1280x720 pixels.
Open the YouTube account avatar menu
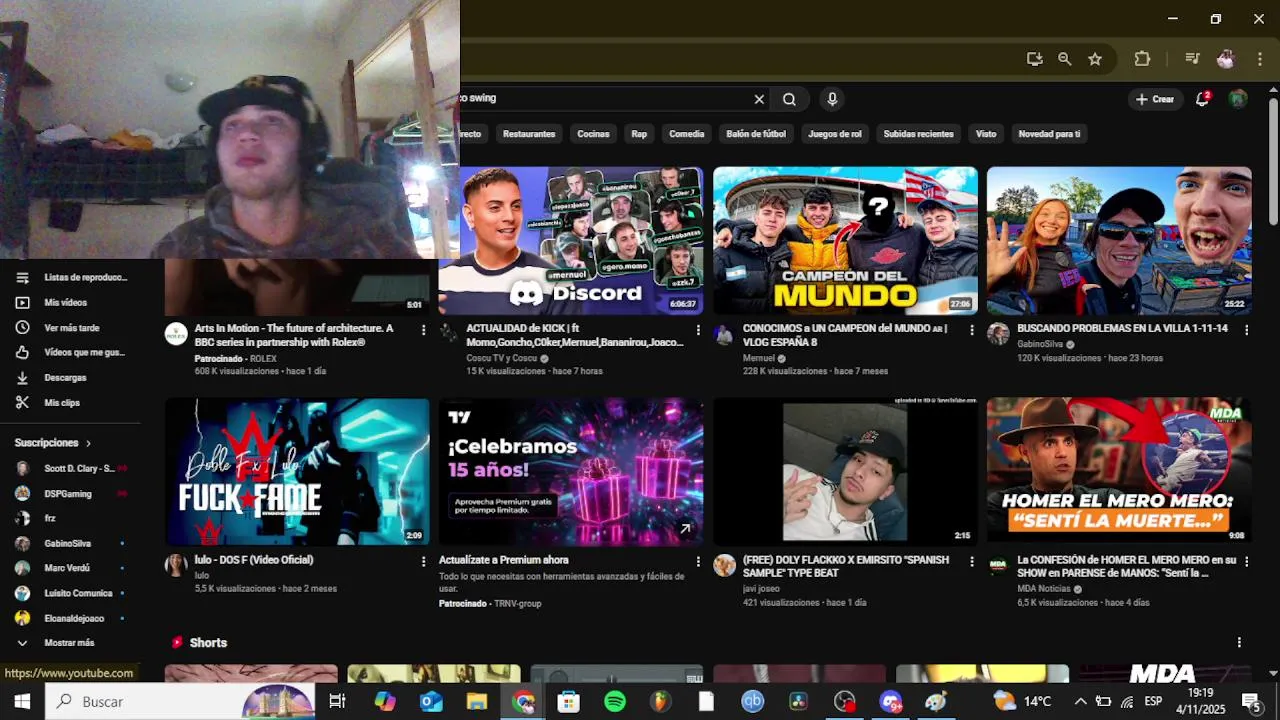pyautogui.click(x=1238, y=99)
